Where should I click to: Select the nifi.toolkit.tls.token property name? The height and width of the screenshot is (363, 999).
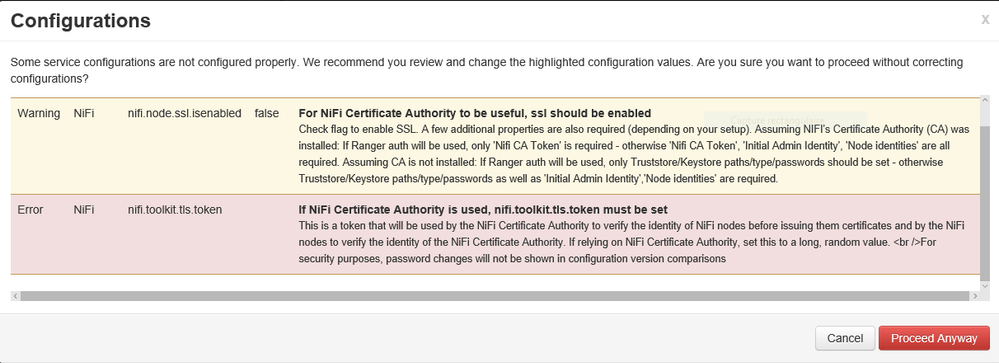pyautogui.click(x=175, y=209)
